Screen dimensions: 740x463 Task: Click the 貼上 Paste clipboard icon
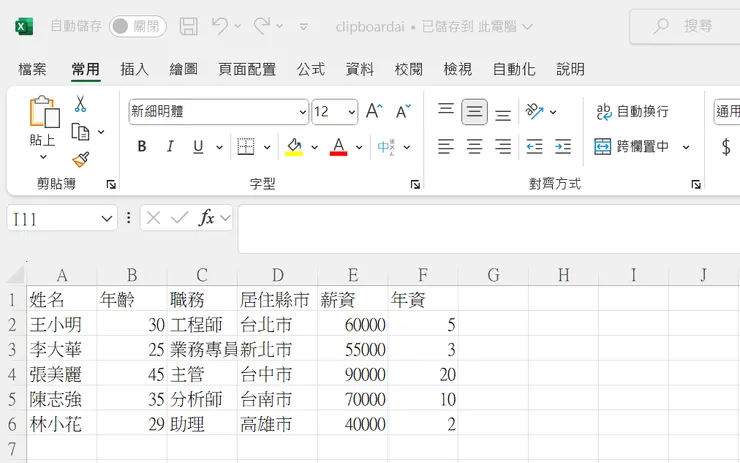pos(44,112)
